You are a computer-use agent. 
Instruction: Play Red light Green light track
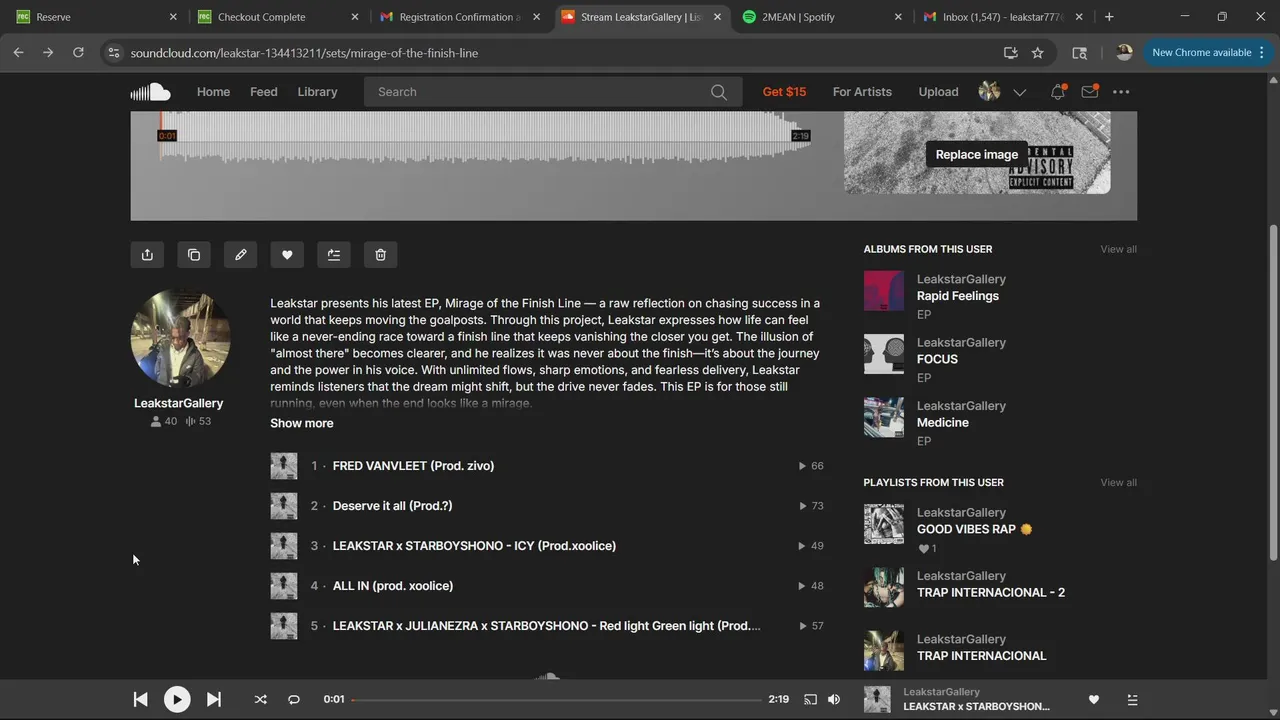[x=546, y=626]
